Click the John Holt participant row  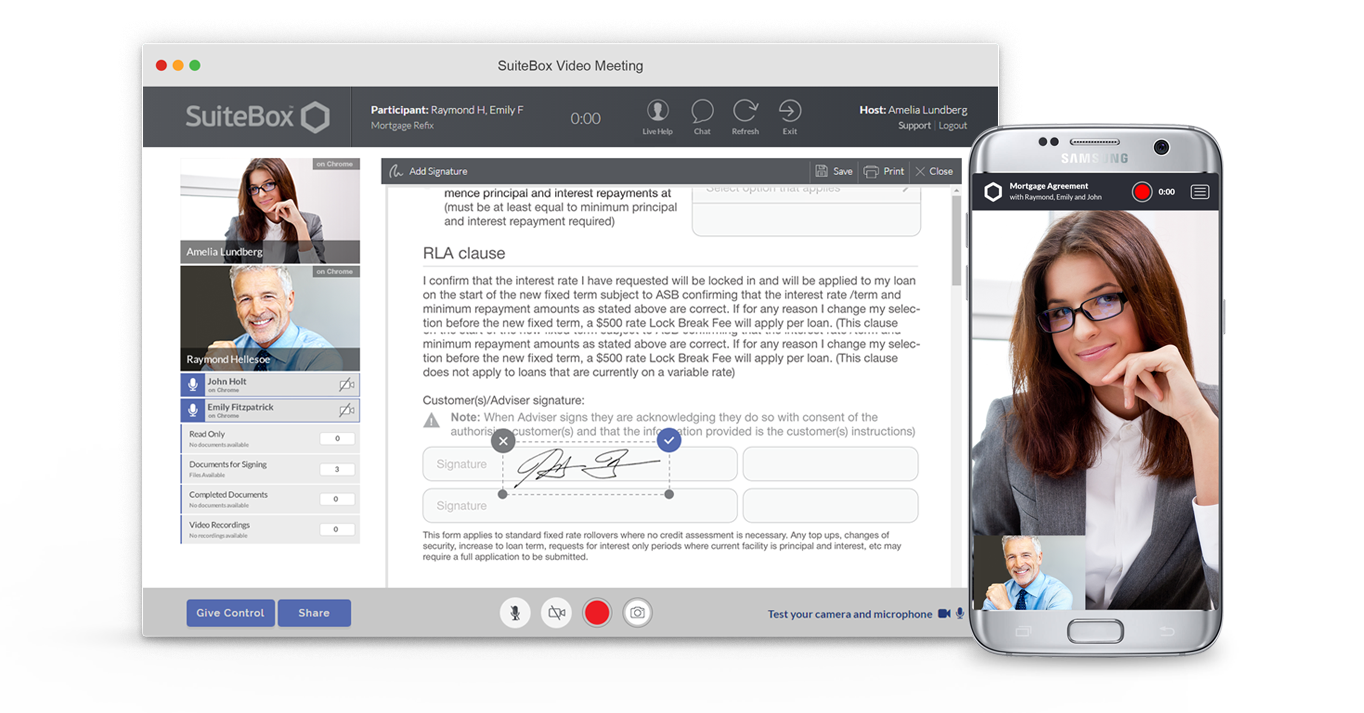pyautogui.click(x=270, y=385)
